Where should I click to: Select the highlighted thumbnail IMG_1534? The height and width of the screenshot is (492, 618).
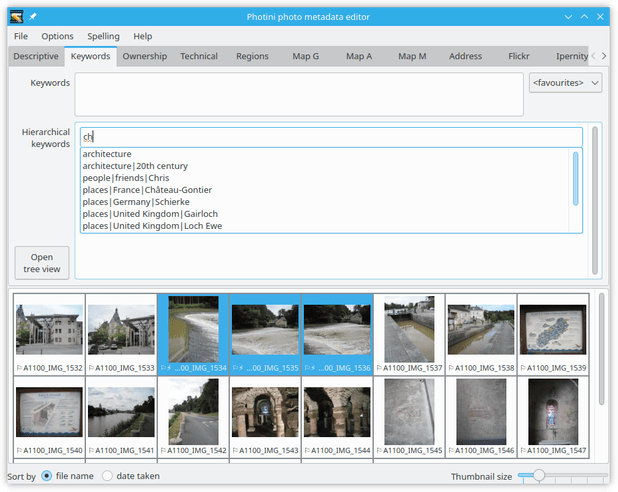pos(193,333)
